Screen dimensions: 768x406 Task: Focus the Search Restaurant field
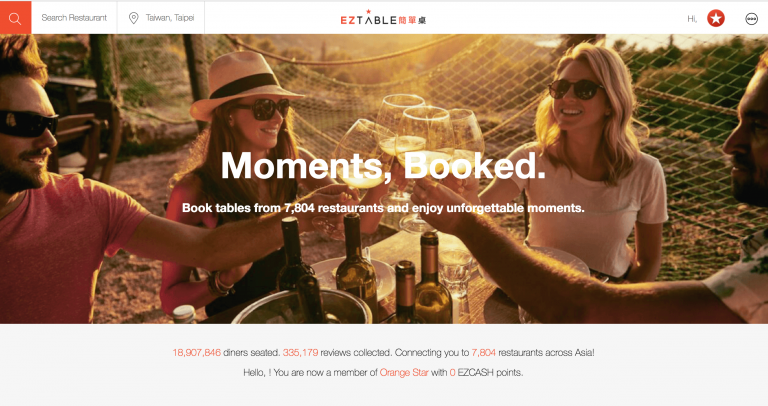click(x=74, y=18)
